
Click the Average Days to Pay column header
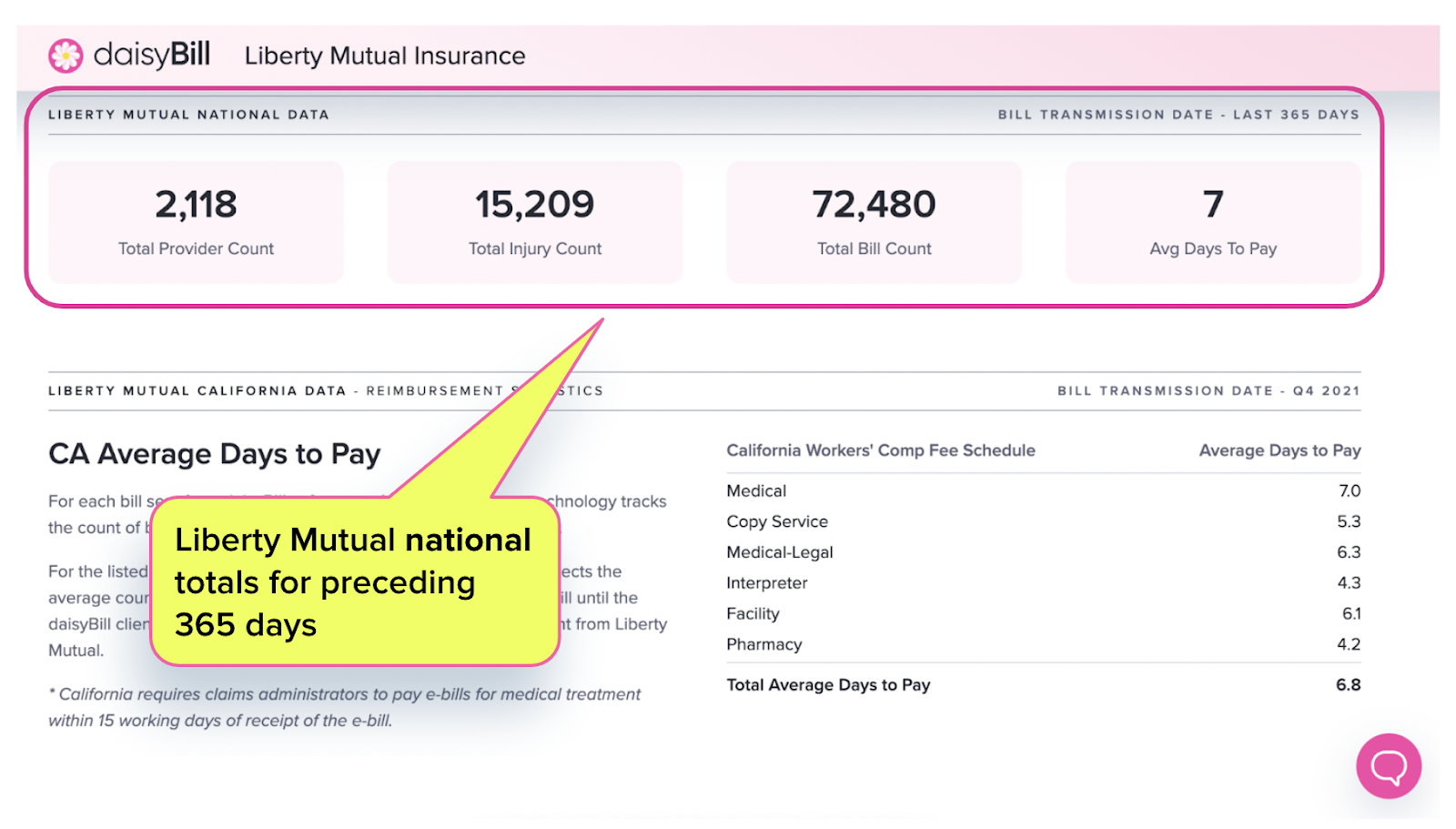pos(1279,450)
